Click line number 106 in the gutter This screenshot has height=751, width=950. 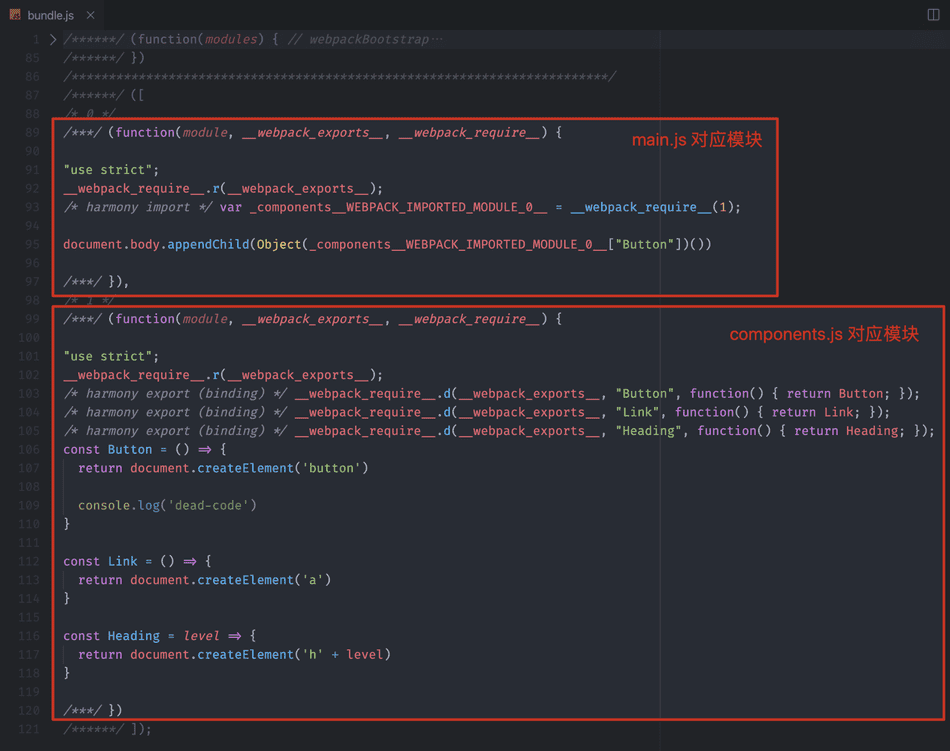coord(30,450)
